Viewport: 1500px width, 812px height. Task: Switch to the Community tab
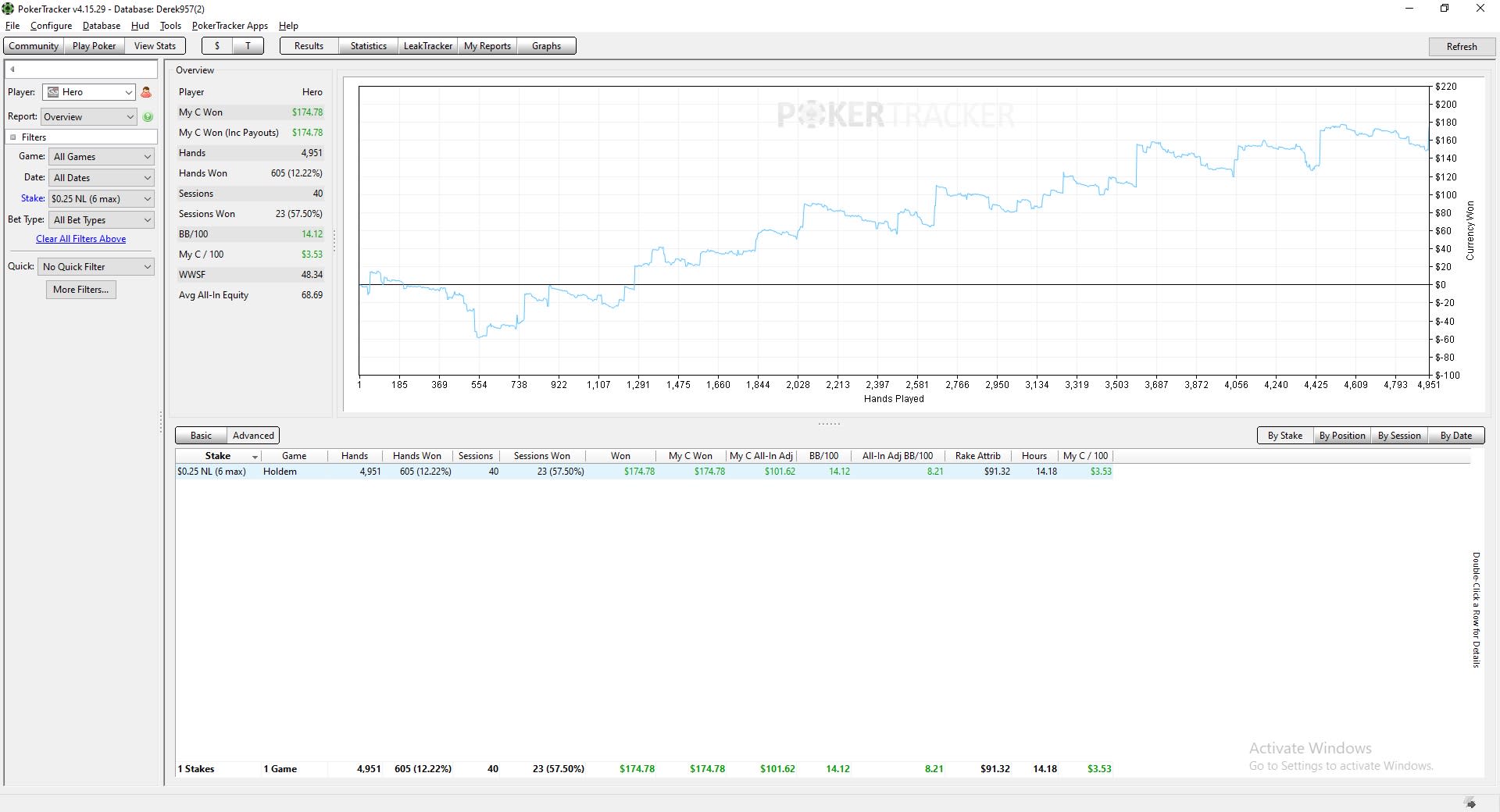(34, 46)
